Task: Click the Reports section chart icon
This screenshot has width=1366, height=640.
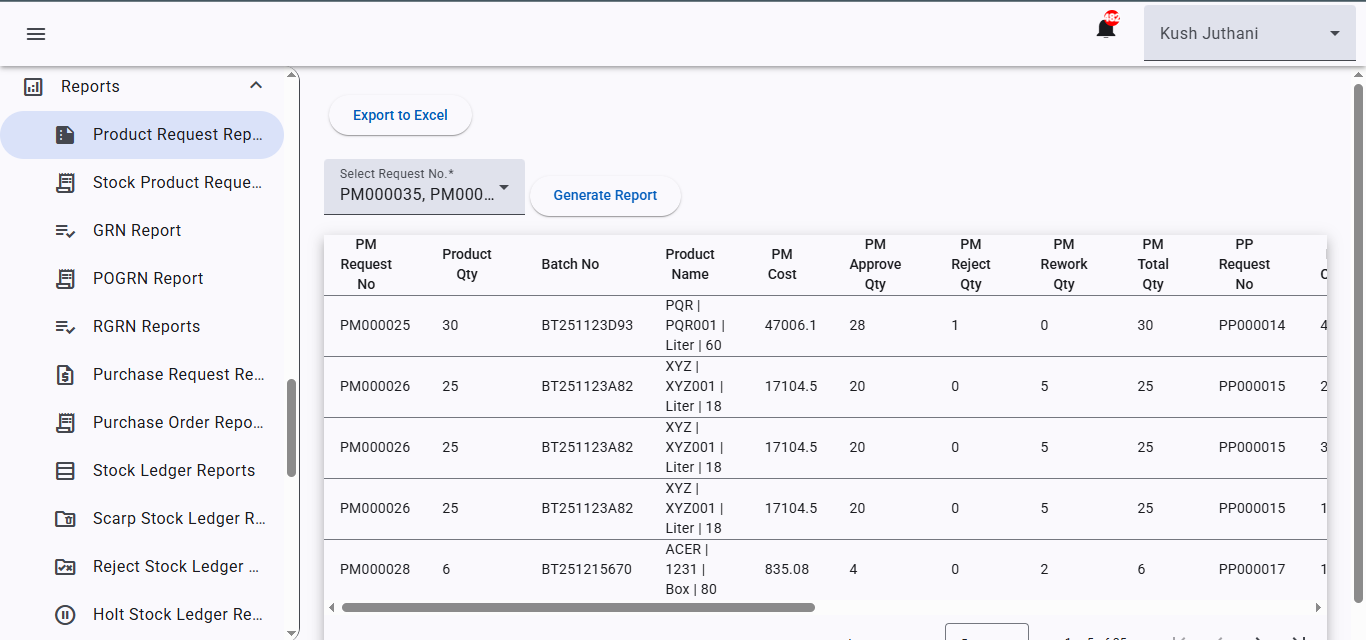Action: 33,87
